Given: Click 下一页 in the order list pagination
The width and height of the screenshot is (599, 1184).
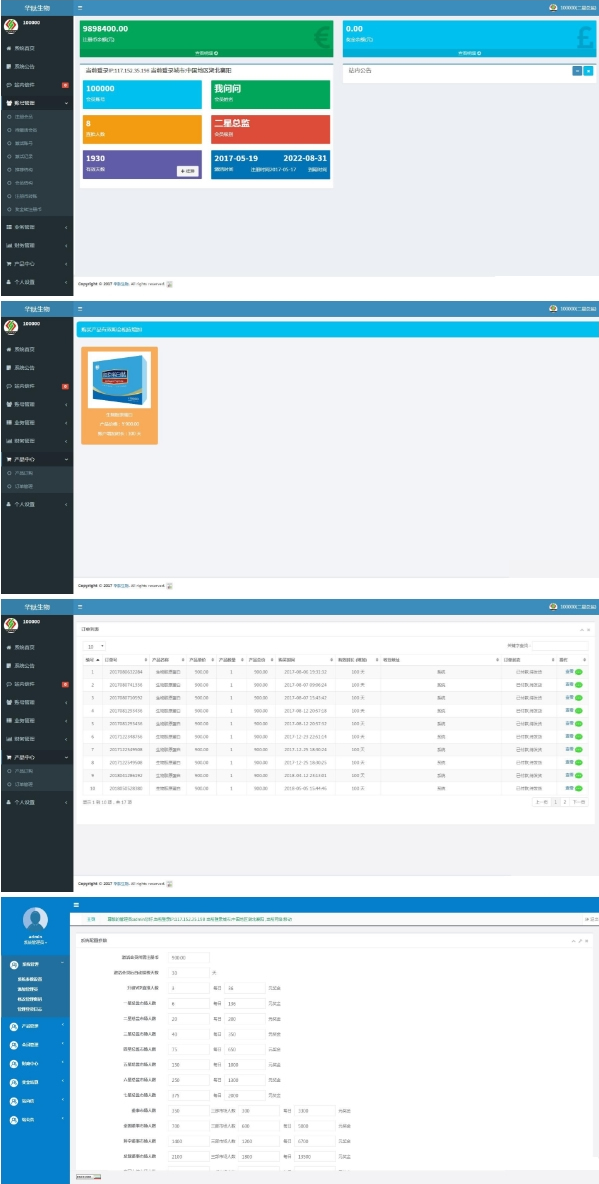Looking at the screenshot, I should (x=579, y=802).
